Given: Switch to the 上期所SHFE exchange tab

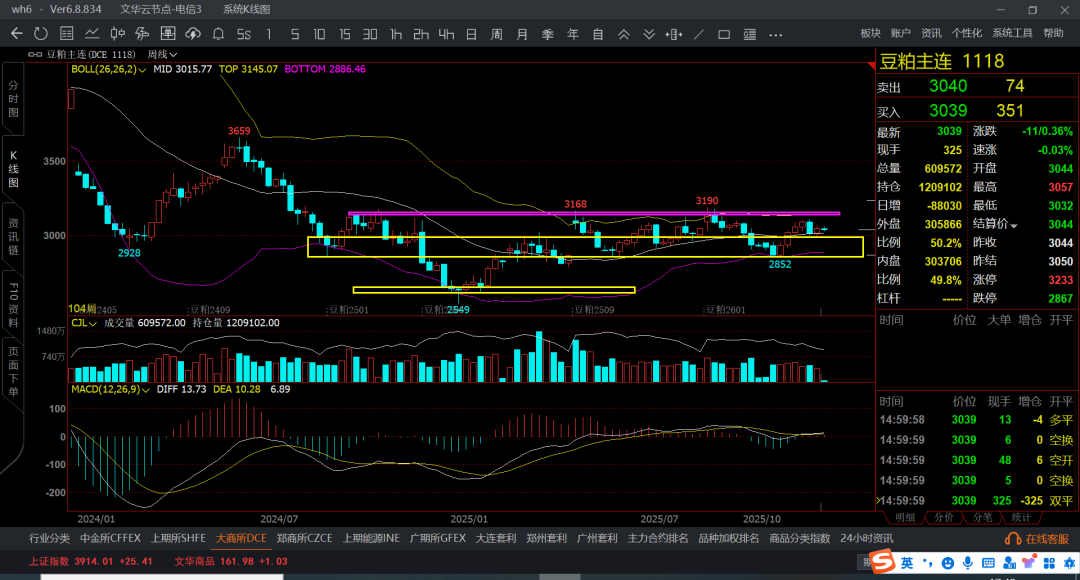Looking at the screenshot, I should click(179, 538).
